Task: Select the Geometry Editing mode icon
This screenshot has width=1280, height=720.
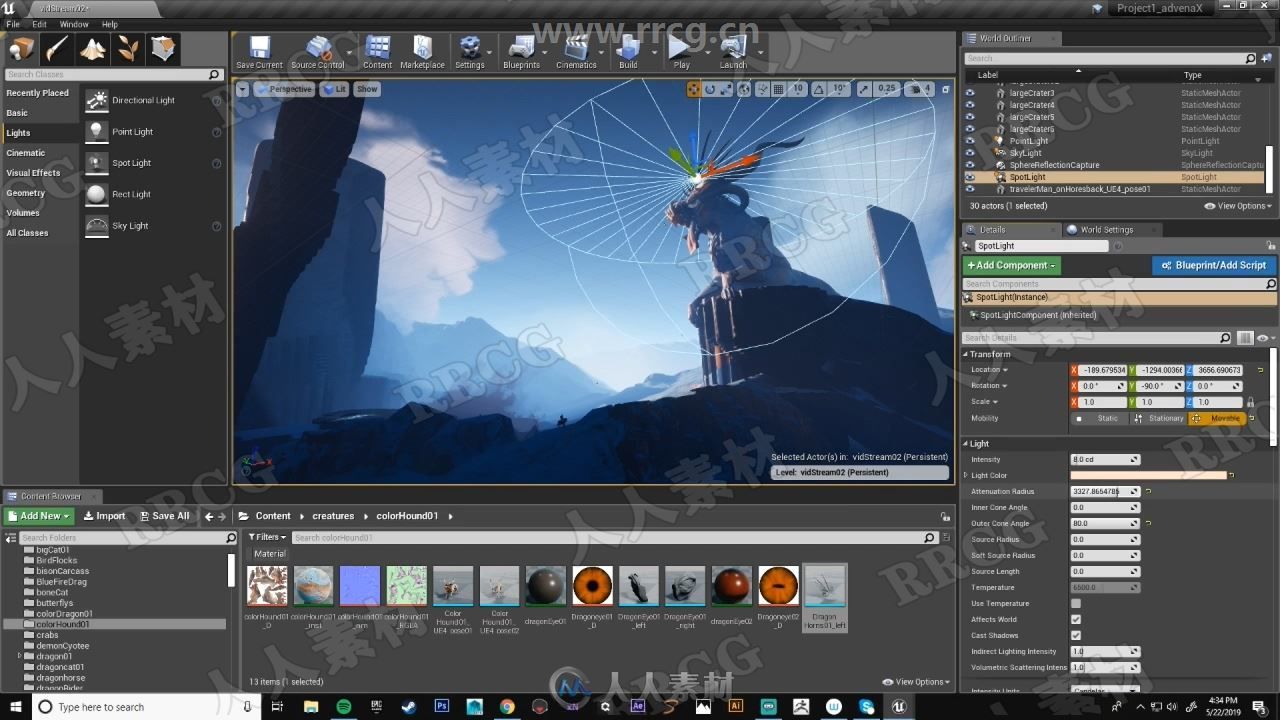Action: click(164, 48)
